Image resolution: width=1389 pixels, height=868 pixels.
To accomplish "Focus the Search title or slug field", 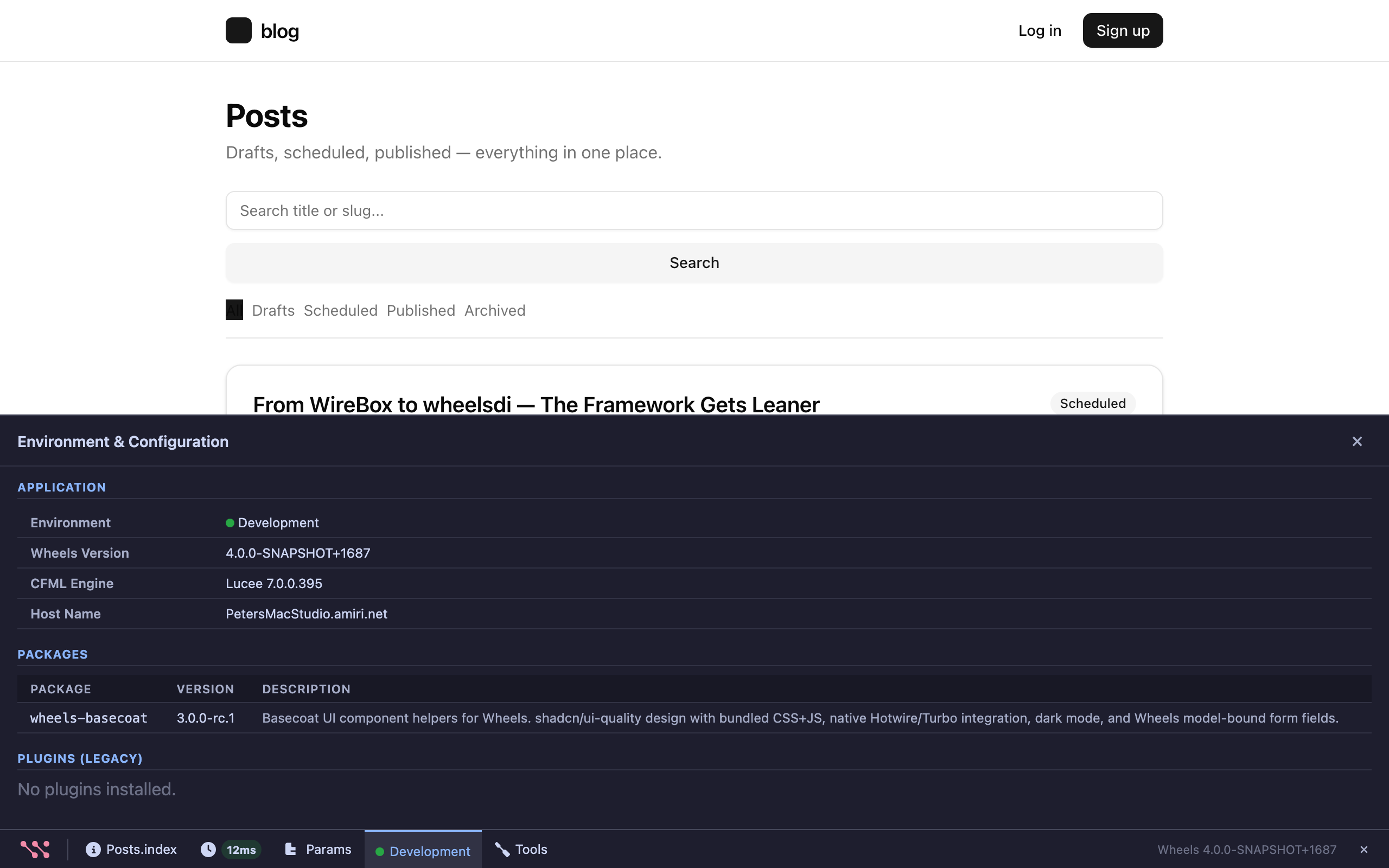I will [x=694, y=210].
